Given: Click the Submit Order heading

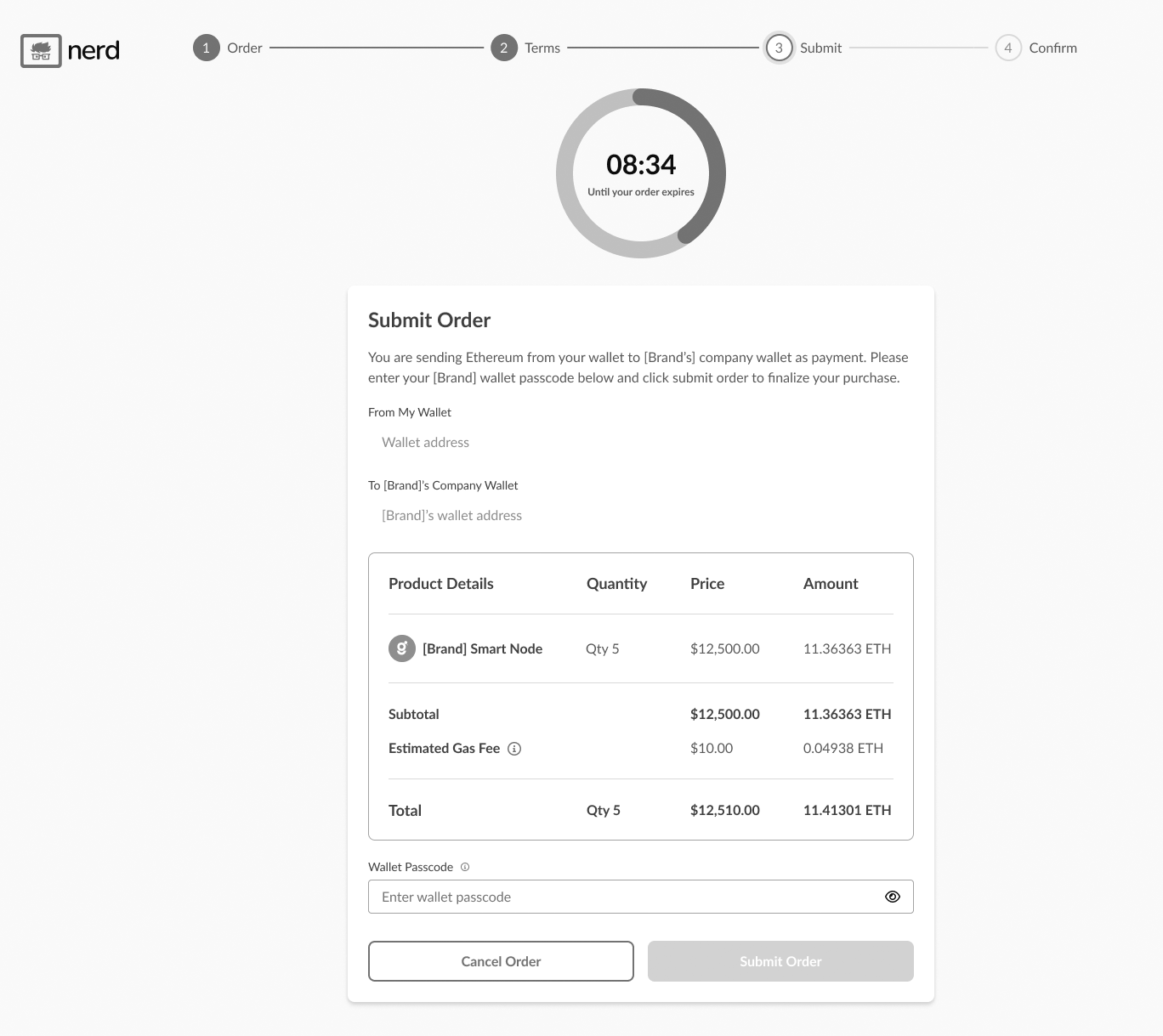Looking at the screenshot, I should coord(429,320).
